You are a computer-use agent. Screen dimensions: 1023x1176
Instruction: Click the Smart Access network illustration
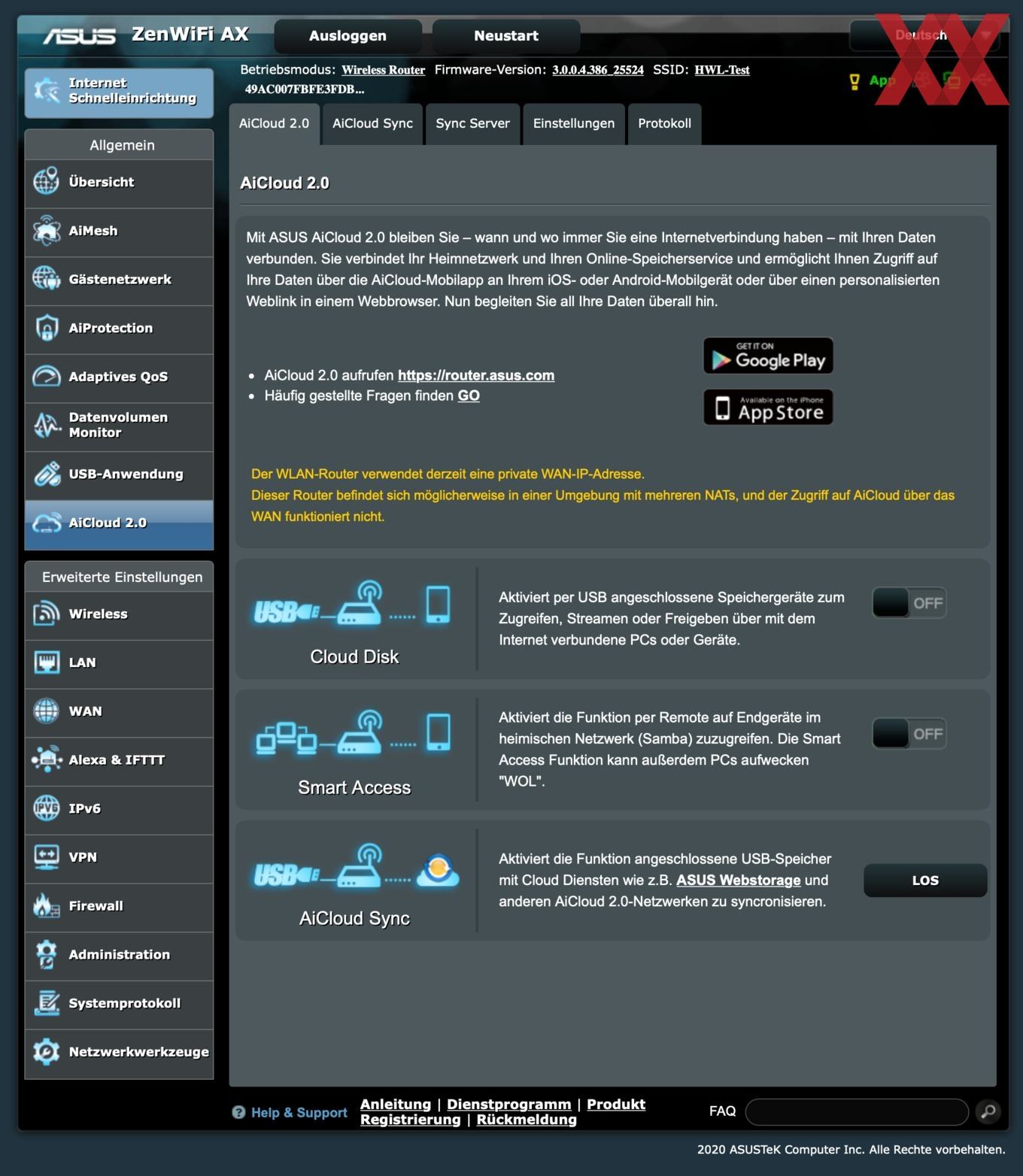(x=353, y=732)
